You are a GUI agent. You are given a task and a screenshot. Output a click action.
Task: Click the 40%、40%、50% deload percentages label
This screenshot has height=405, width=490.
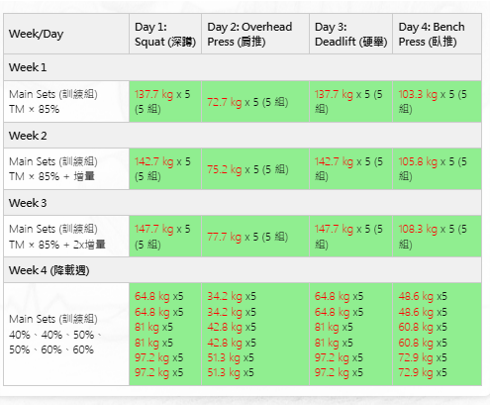click(66, 334)
